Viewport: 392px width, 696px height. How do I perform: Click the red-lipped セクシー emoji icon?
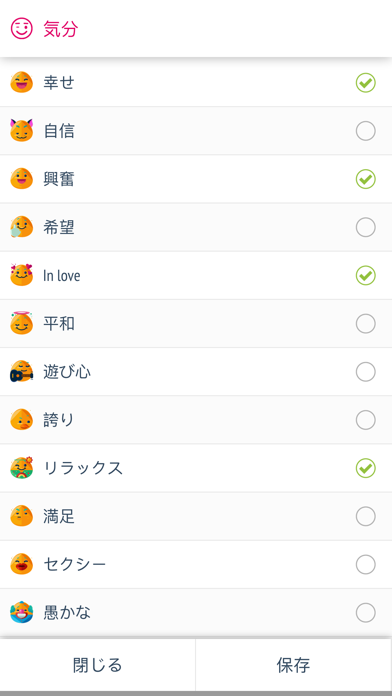(21, 564)
